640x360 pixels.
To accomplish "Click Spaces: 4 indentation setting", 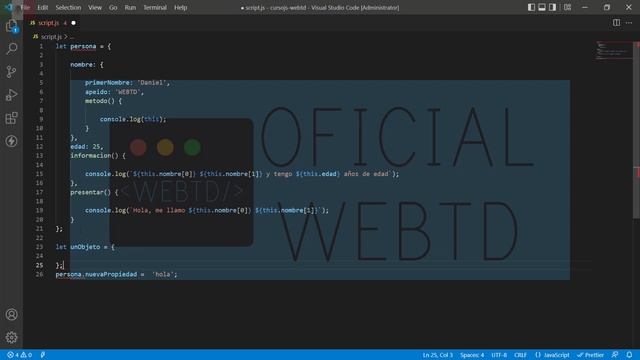I will coord(472,355).
